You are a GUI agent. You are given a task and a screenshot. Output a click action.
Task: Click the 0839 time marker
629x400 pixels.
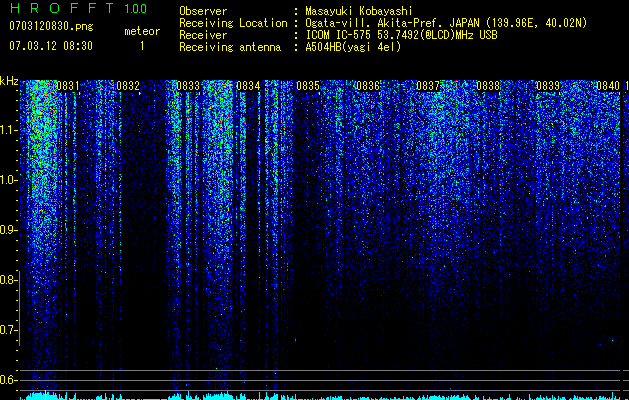pos(548,86)
